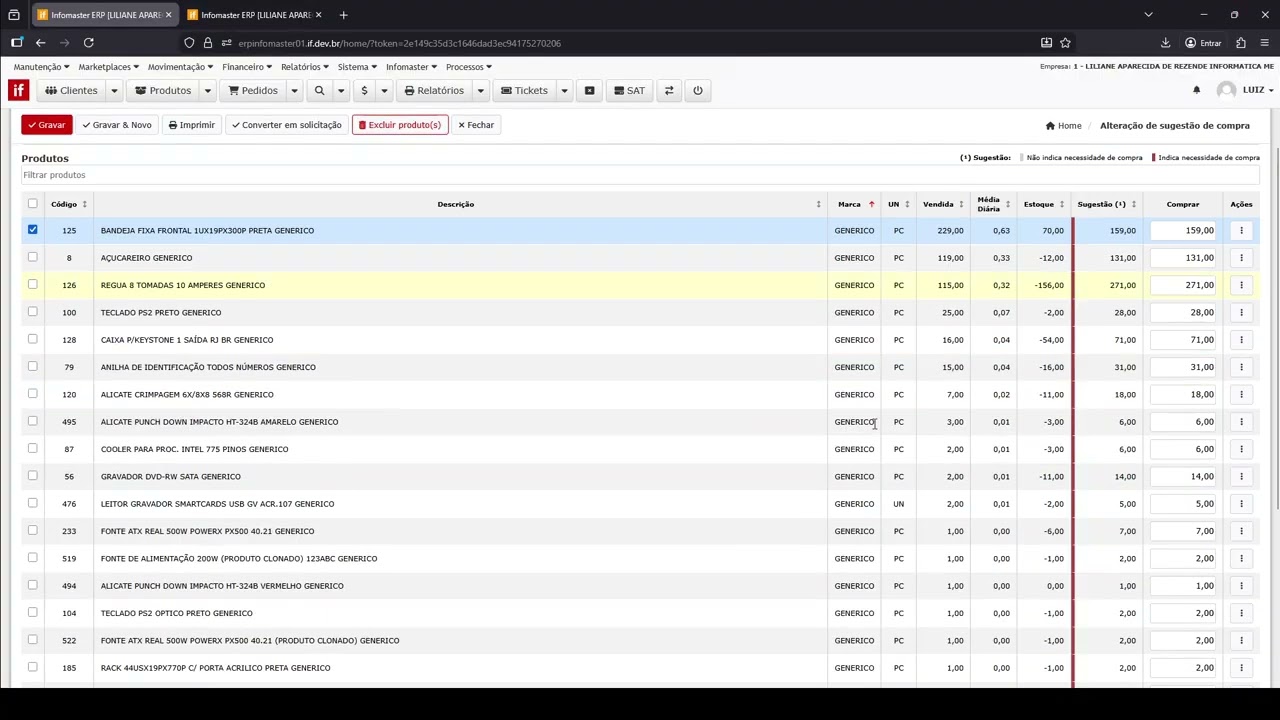
Task: Toggle the select-all header checkbox
Action: [x=33, y=204]
